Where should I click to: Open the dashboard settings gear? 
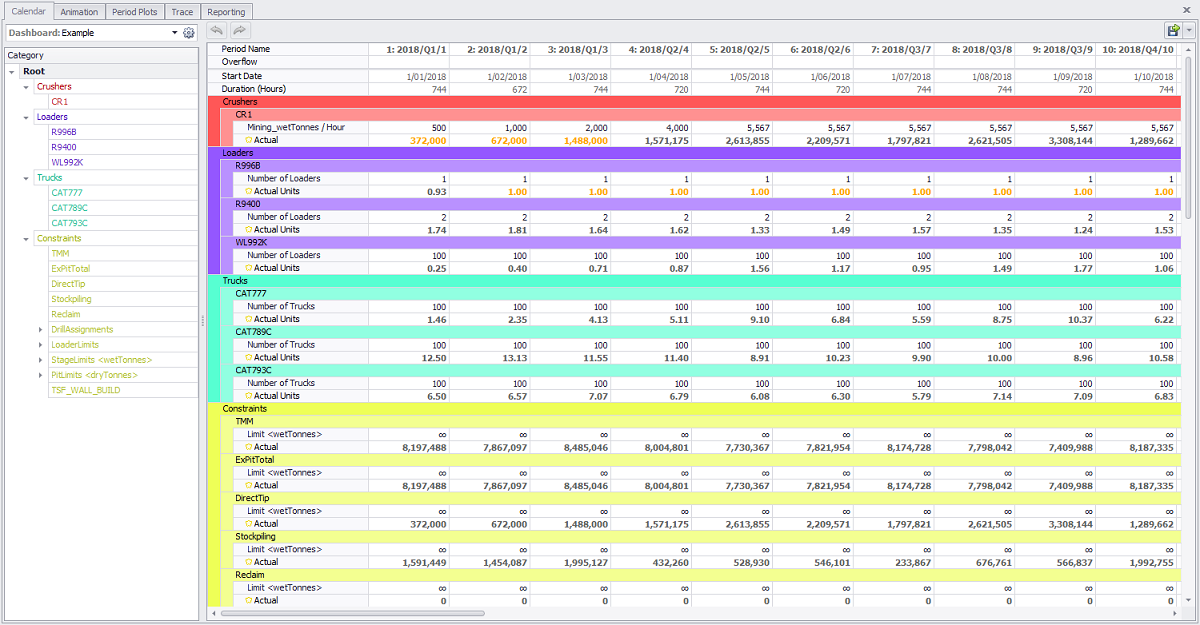pyautogui.click(x=188, y=32)
